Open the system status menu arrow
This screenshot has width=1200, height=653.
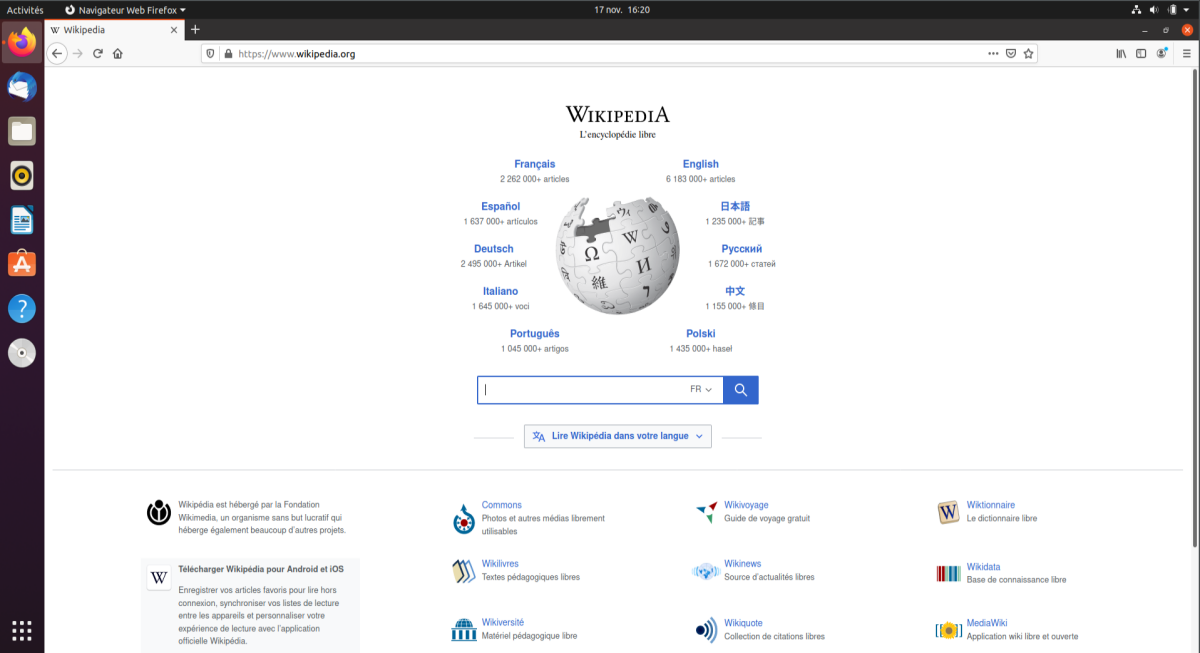[x=1186, y=9]
